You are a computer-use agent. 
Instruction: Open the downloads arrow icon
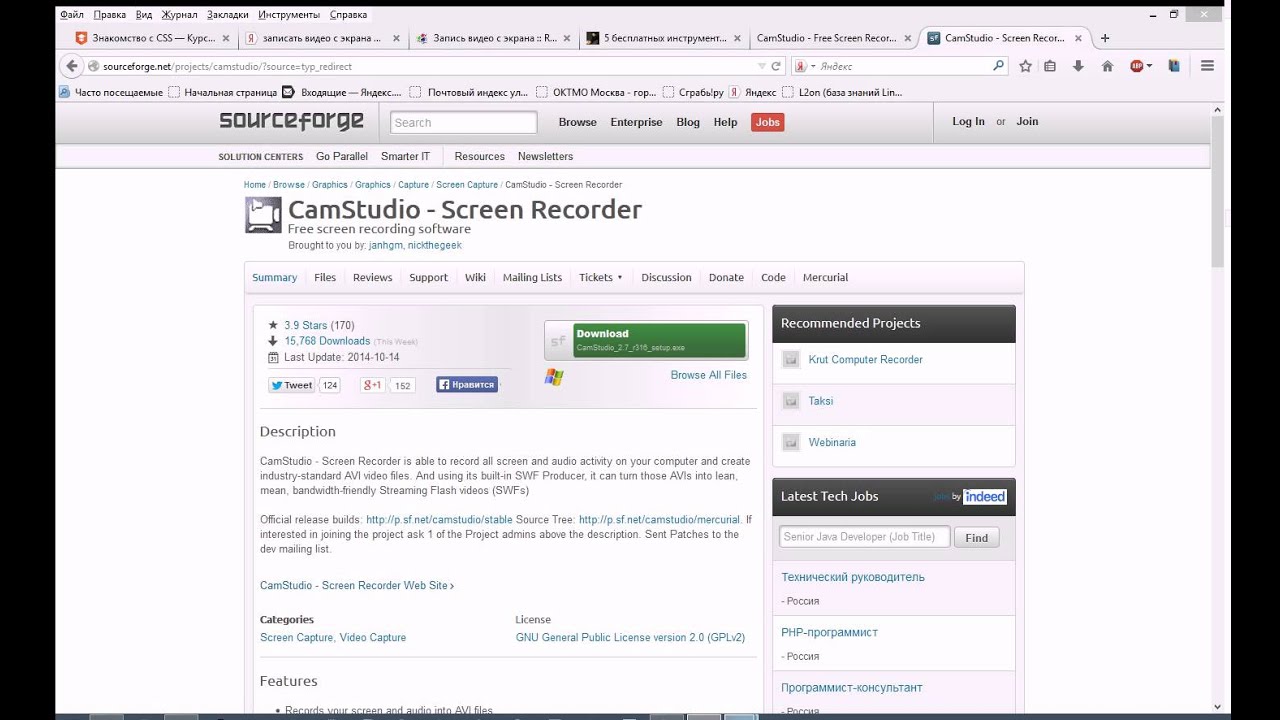[1078, 66]
